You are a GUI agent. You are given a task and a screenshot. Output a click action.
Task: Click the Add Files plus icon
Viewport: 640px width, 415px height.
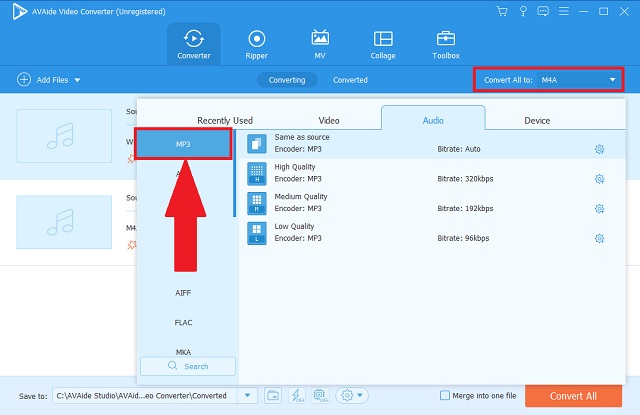click(x=24, y=80)
